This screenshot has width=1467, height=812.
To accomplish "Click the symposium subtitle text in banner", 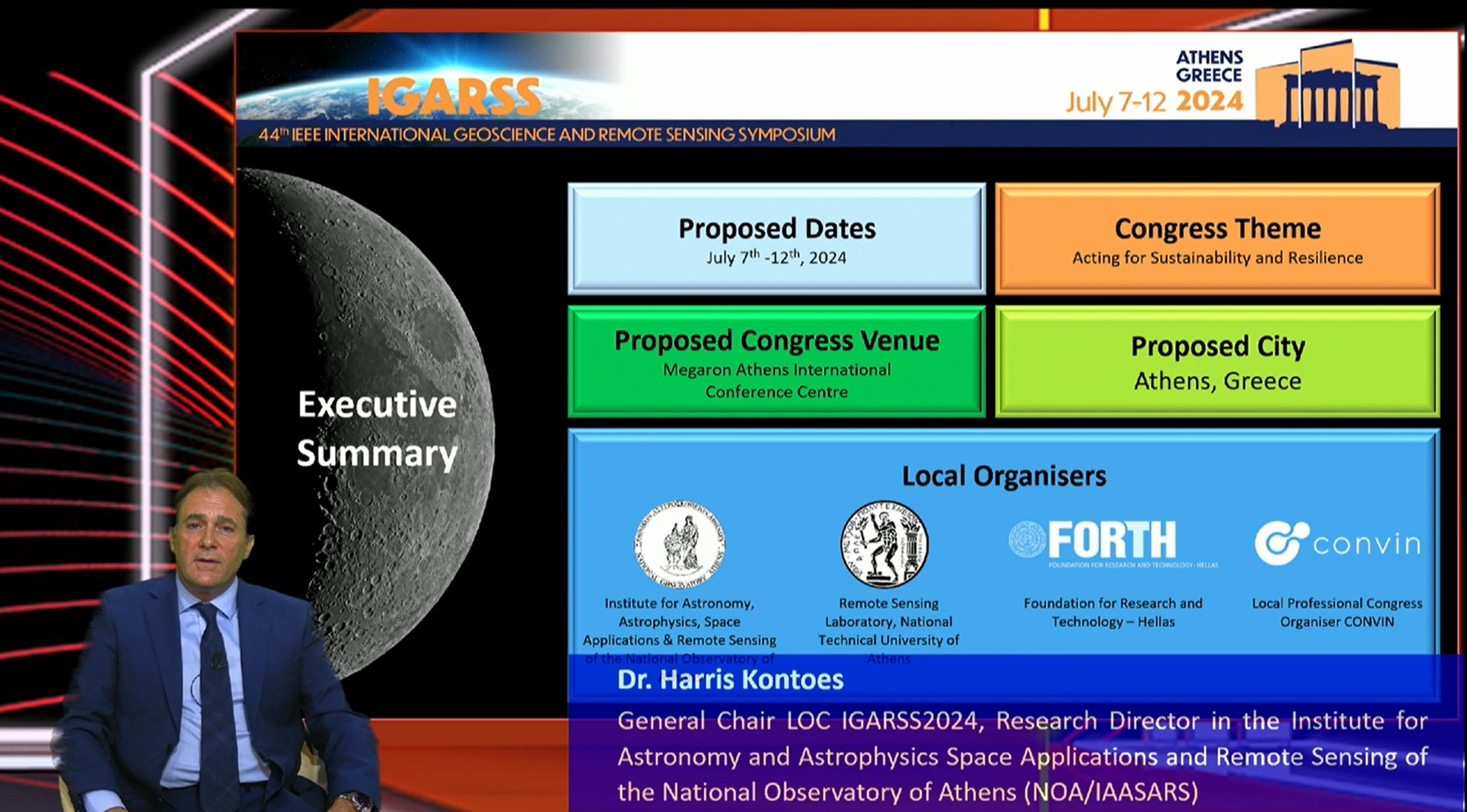I will pos(546,135).
